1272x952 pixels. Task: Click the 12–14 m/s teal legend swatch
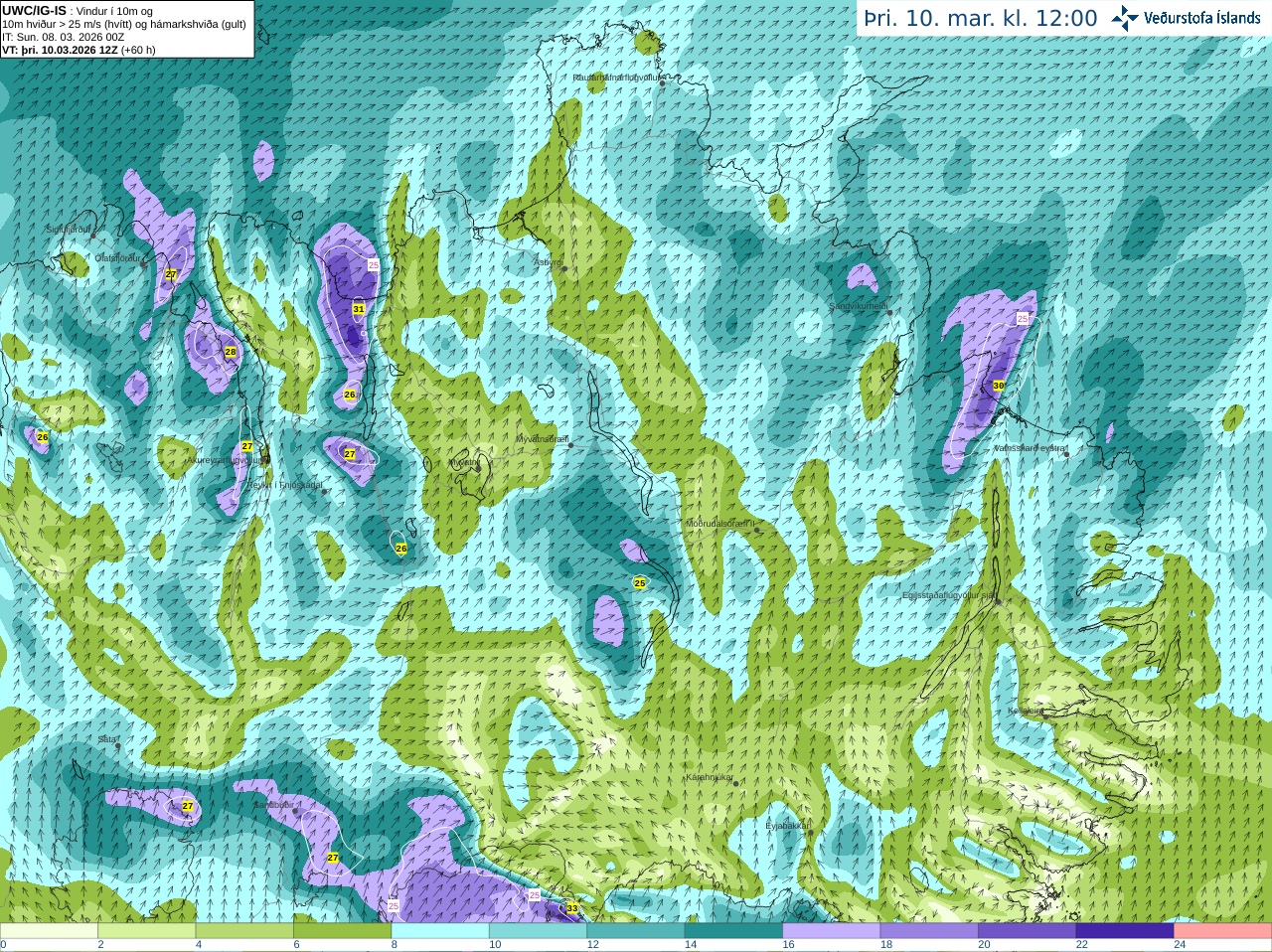(x=636, y=931)
